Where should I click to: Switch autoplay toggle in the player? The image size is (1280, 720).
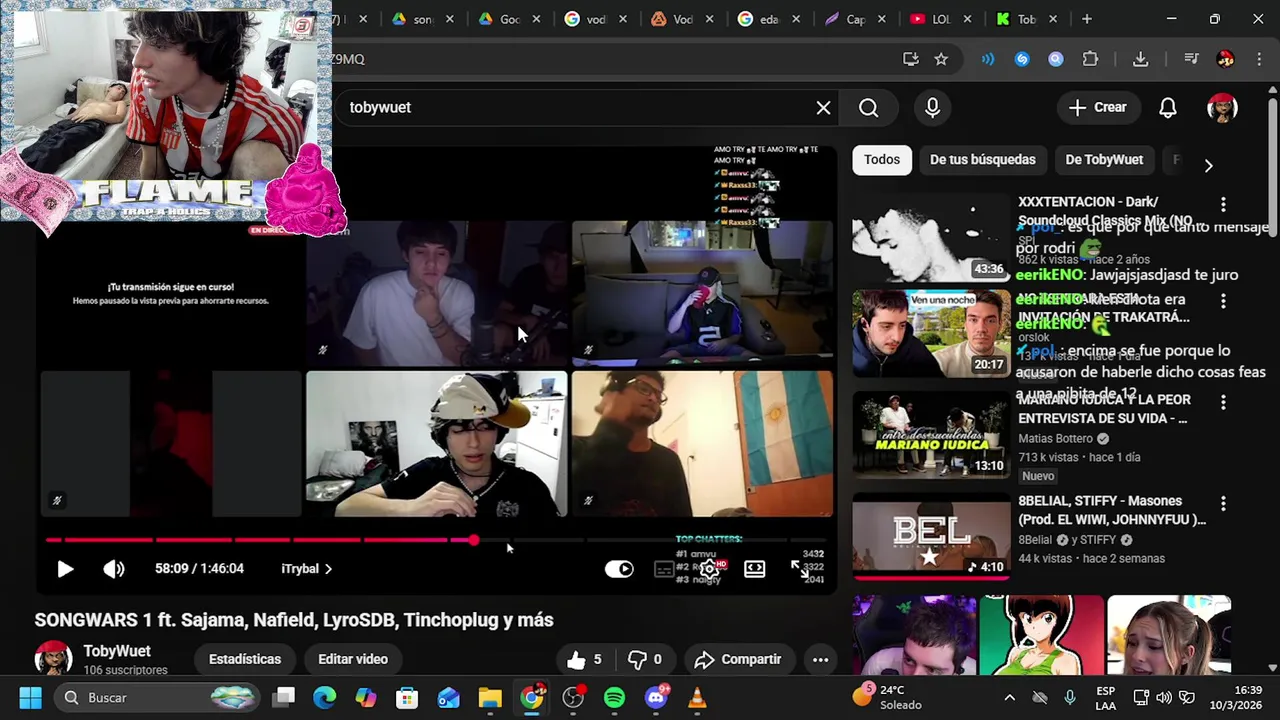click(619, 569)
